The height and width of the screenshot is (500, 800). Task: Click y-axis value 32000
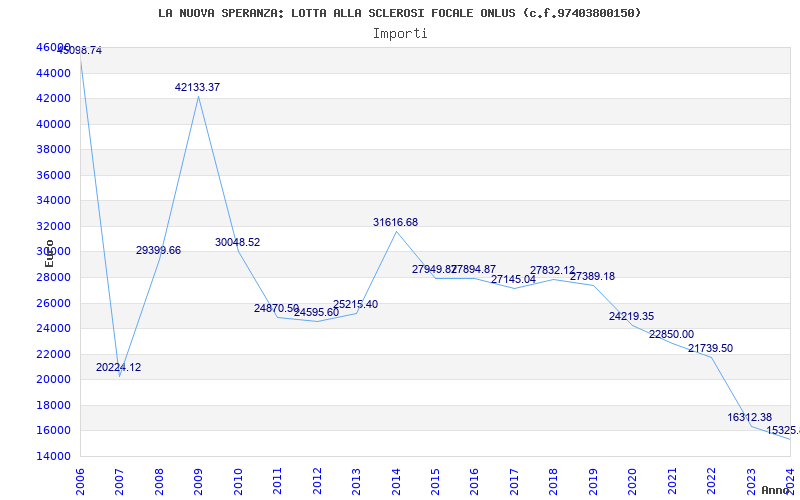53,227
